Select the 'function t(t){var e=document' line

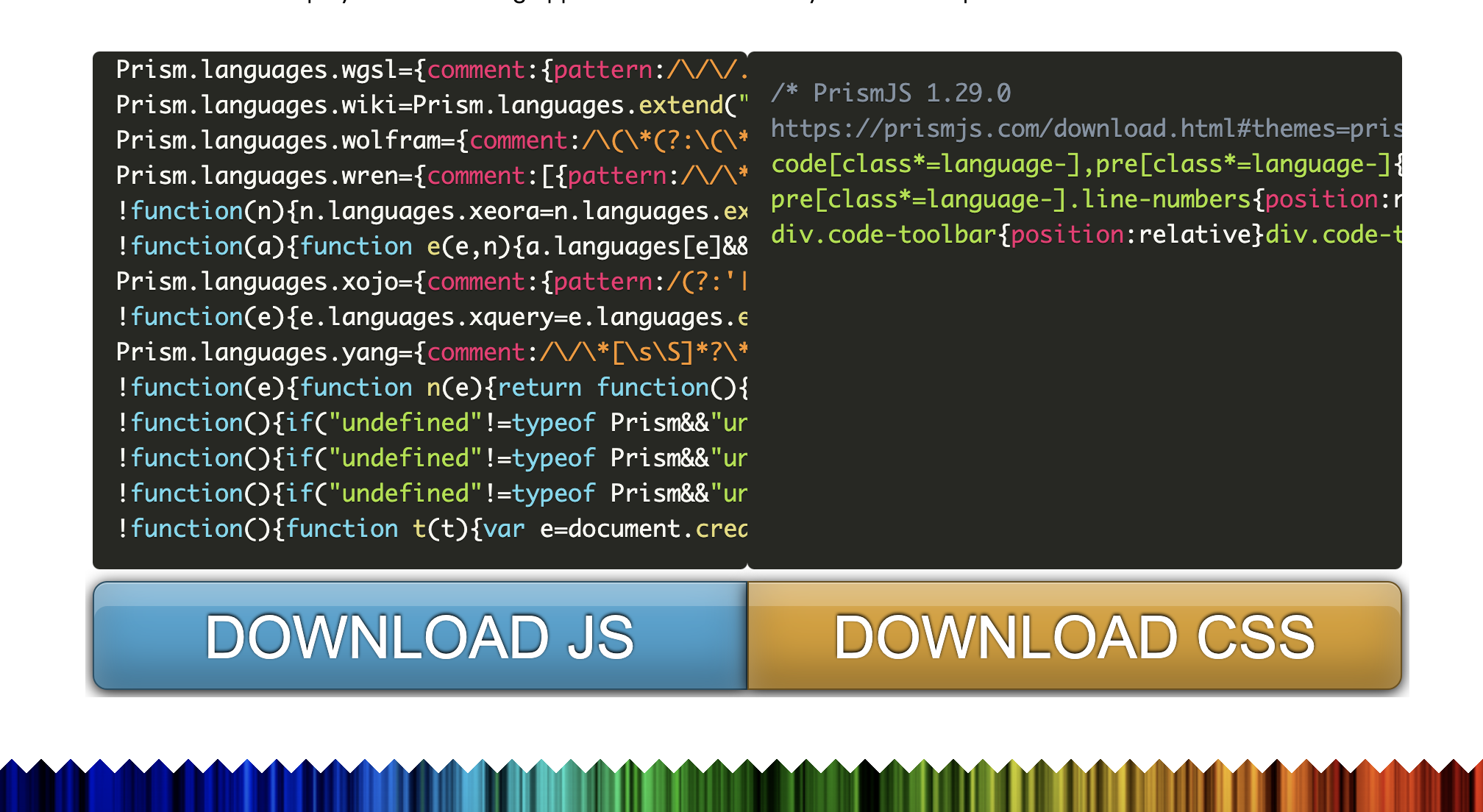(432, 529)
